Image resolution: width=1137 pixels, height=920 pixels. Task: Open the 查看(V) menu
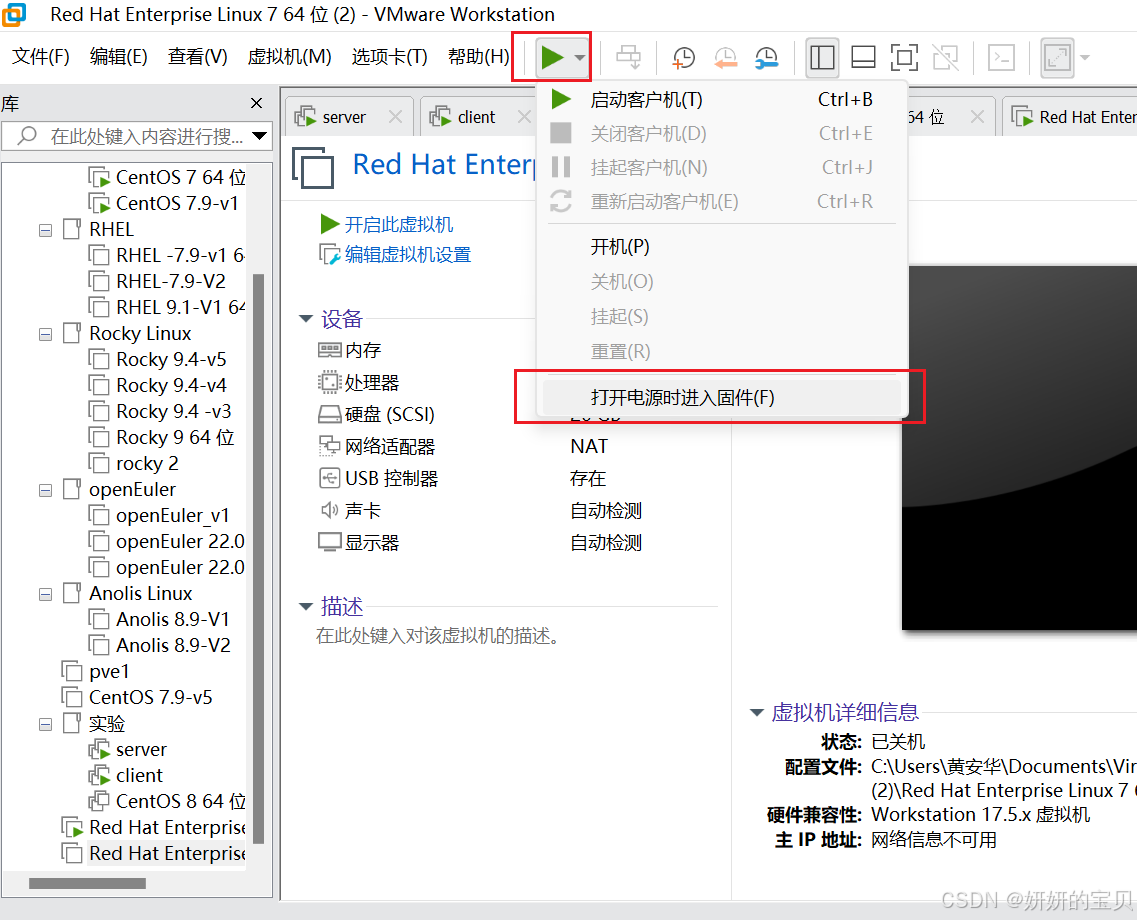(197, 57)
